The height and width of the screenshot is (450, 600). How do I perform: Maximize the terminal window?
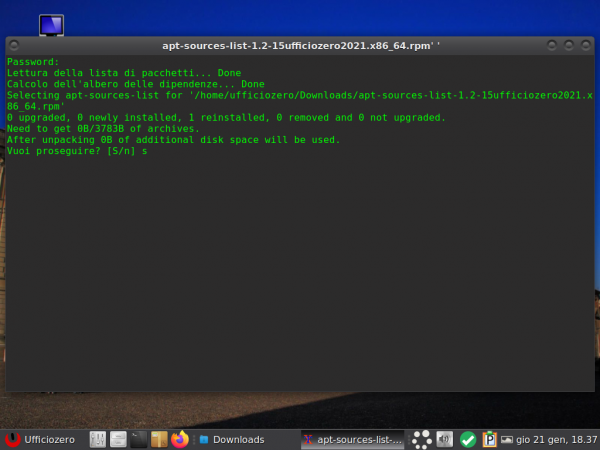569,46
